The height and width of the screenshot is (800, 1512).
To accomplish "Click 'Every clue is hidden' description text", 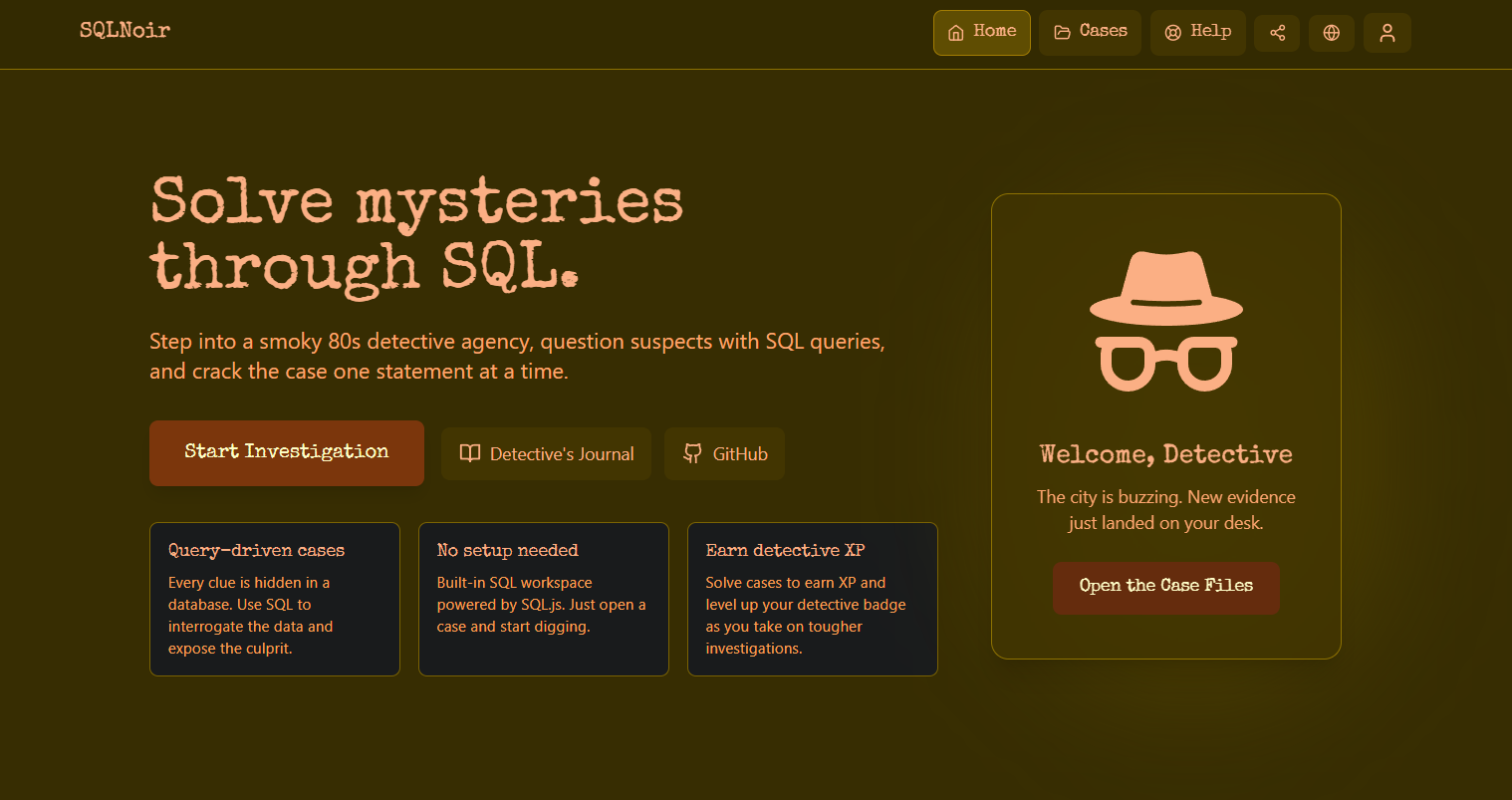I will [x=251, y=616].
